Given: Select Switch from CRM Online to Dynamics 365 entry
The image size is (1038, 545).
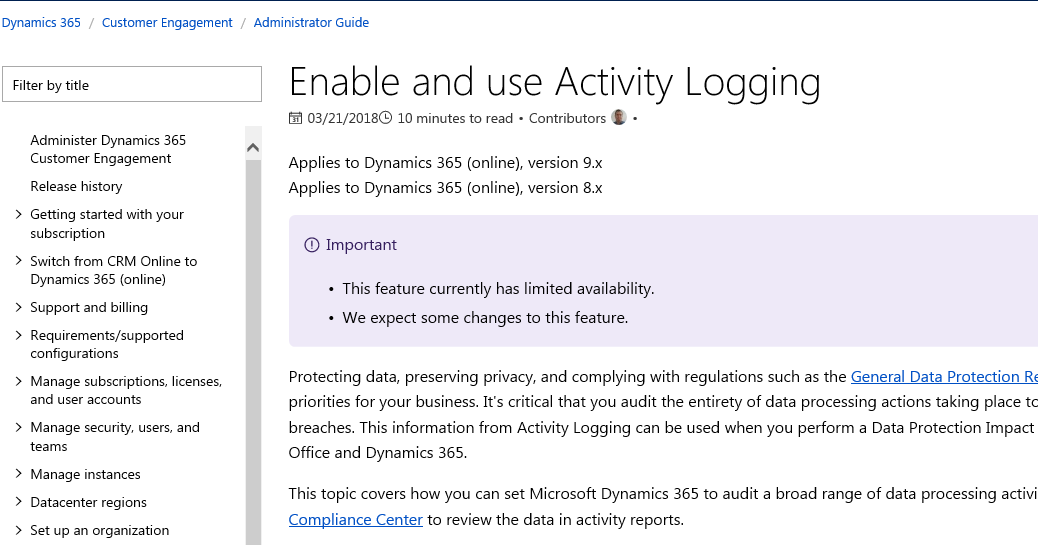Looking at the screenshot, I should [x=114, y=270].
